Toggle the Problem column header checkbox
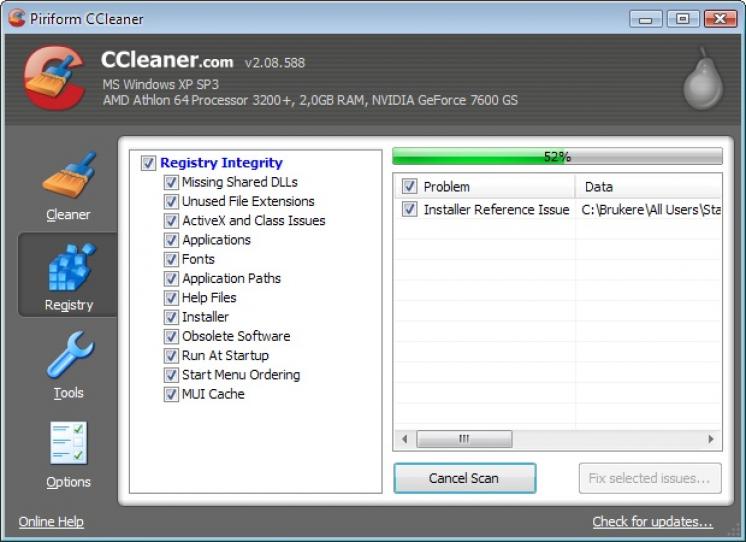Image resolution: width=746 pixels, height=542 pixels. click(409, 186)
